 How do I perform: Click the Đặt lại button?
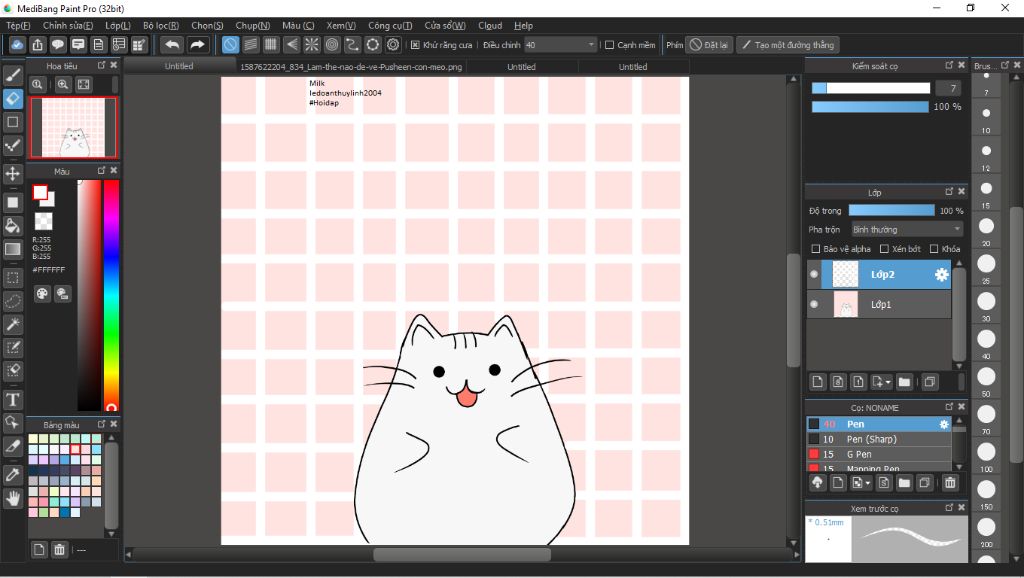[709, 45]
